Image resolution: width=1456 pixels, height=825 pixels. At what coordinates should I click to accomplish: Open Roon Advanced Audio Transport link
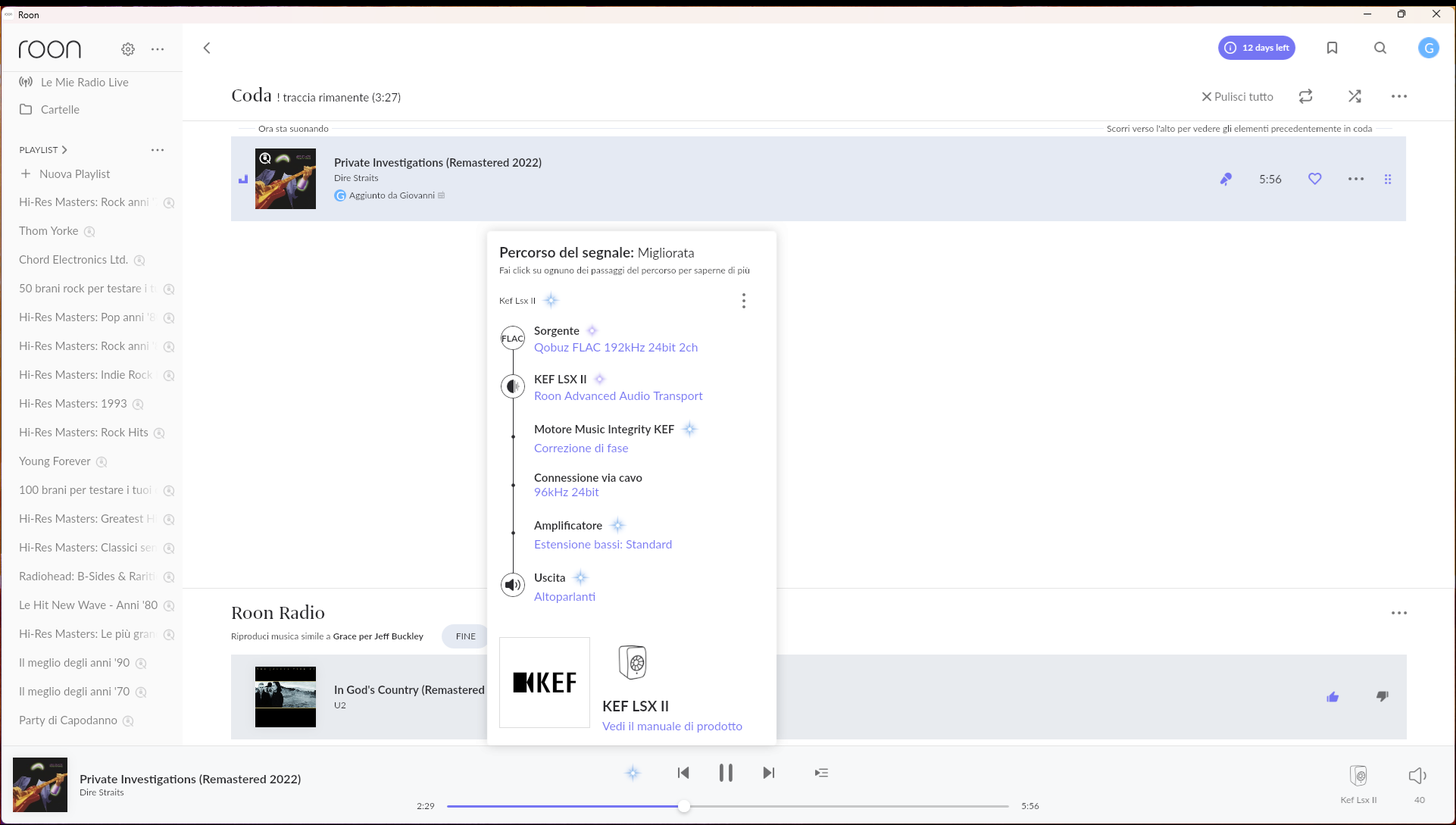tap(618, 395)
